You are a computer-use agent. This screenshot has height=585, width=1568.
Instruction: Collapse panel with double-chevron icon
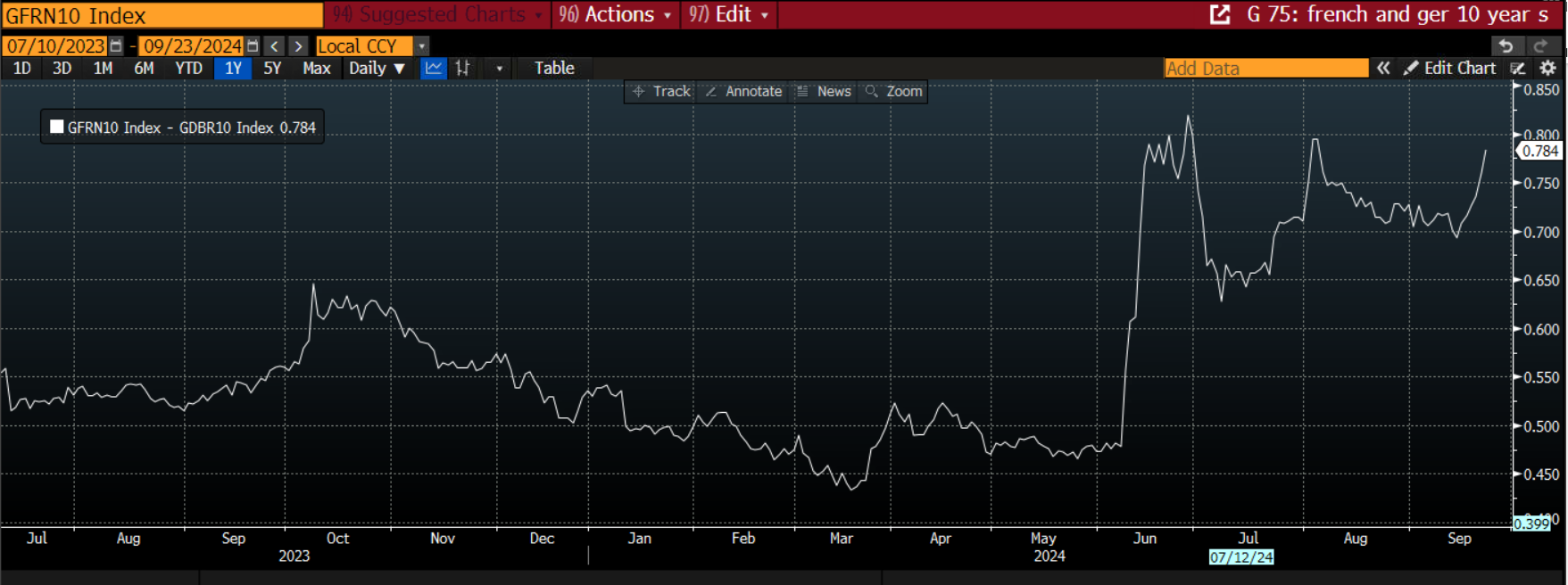1383,68
